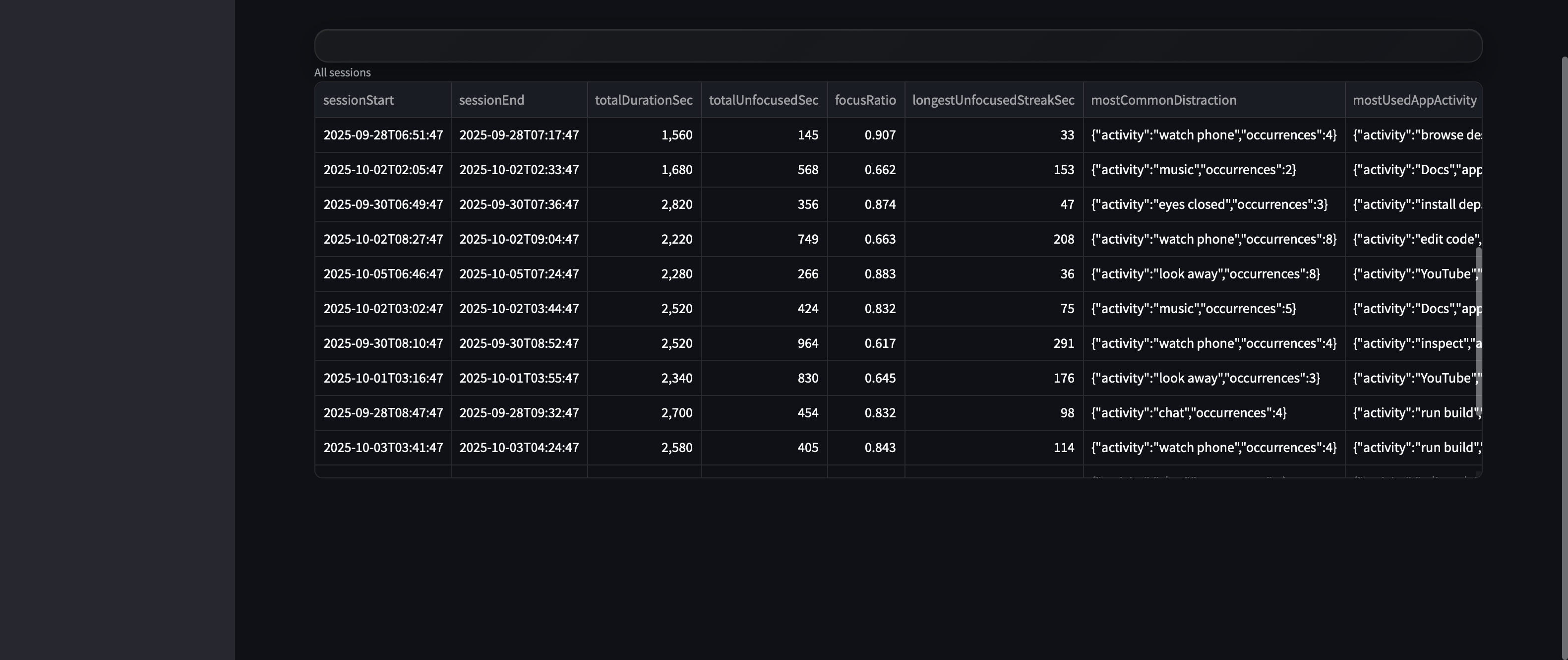Select focusRatio cell showing 0.662
Viewport: 1568px width, 660px height.
880,170
